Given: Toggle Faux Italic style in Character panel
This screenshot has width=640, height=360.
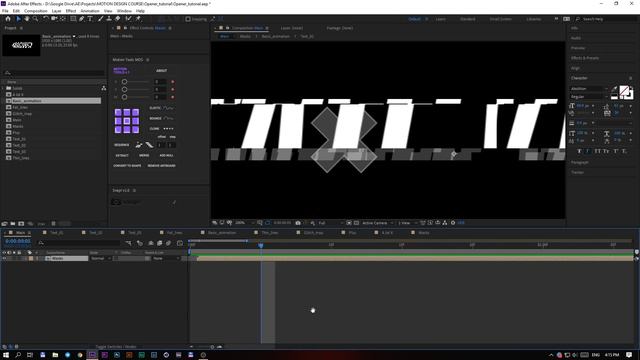Looking at the screenshot, I should click(588, 151).
